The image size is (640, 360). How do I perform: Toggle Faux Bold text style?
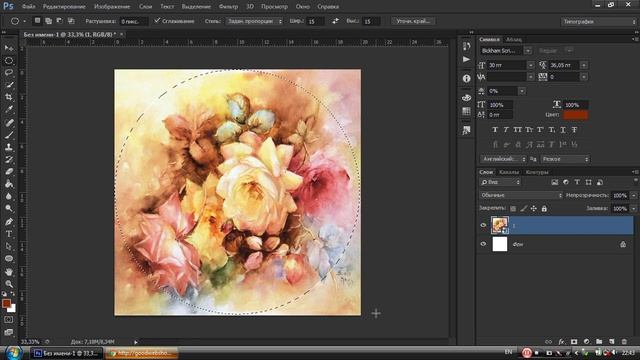495,130
